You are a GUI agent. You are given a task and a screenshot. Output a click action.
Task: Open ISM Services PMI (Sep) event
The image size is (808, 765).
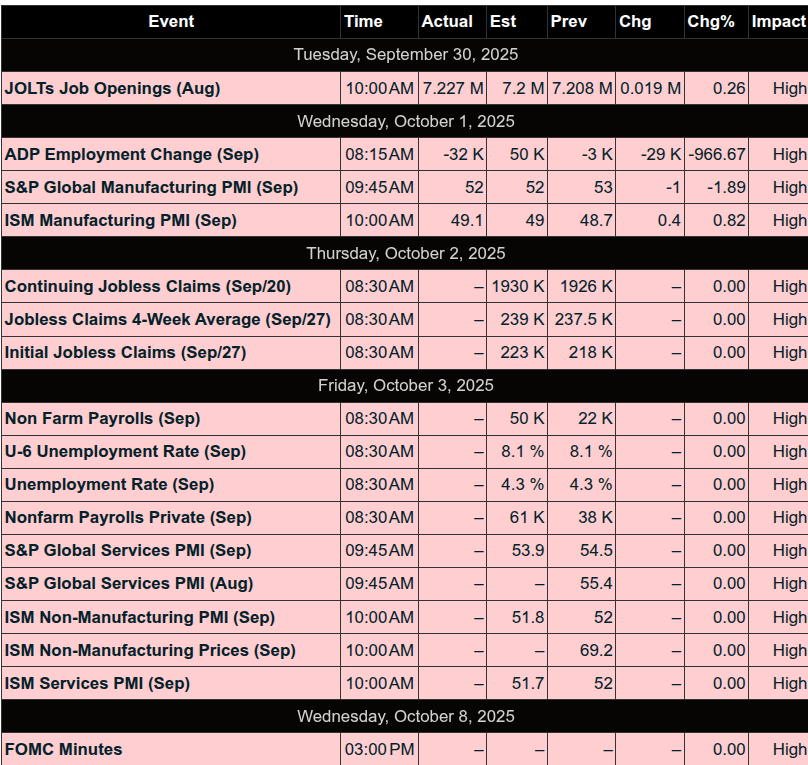(x=97, y=683)
